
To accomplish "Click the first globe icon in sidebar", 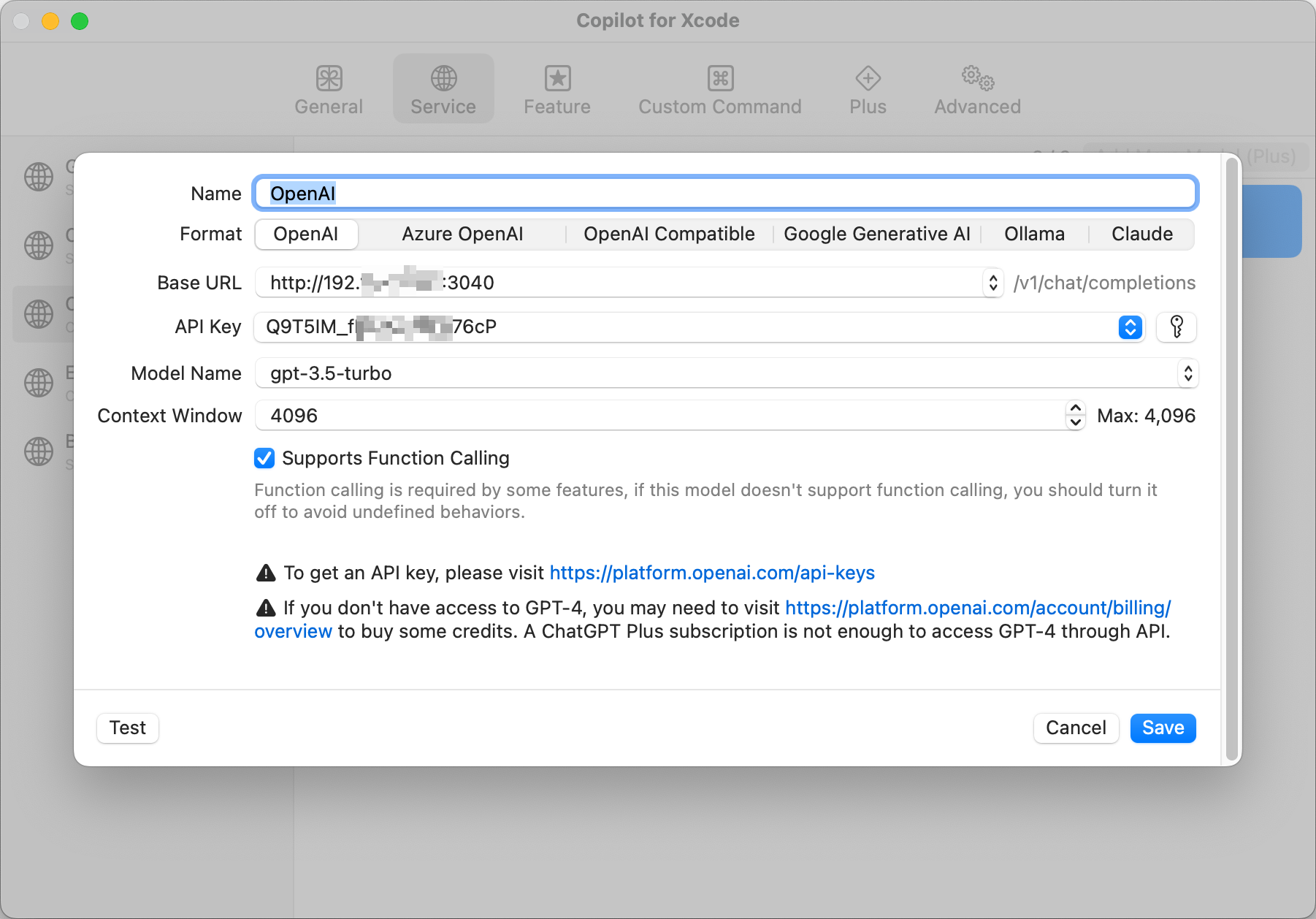I will (39, 177).
